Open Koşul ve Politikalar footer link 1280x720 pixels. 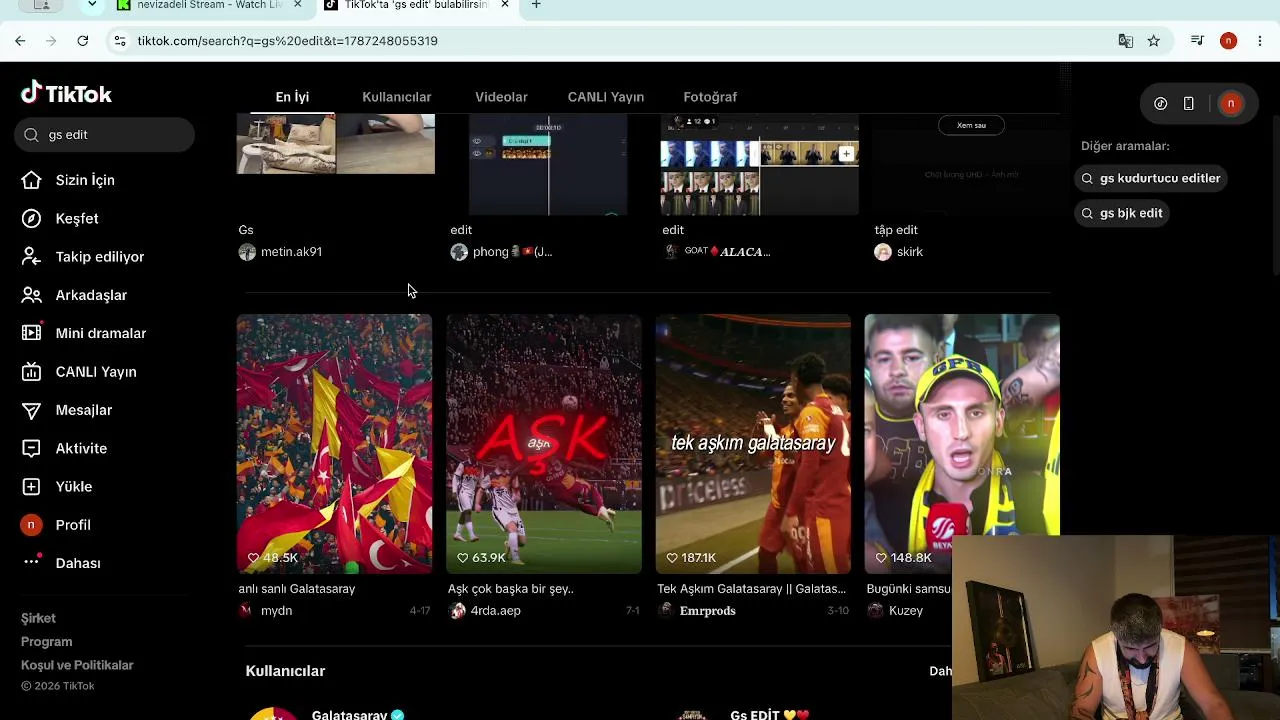77,665
